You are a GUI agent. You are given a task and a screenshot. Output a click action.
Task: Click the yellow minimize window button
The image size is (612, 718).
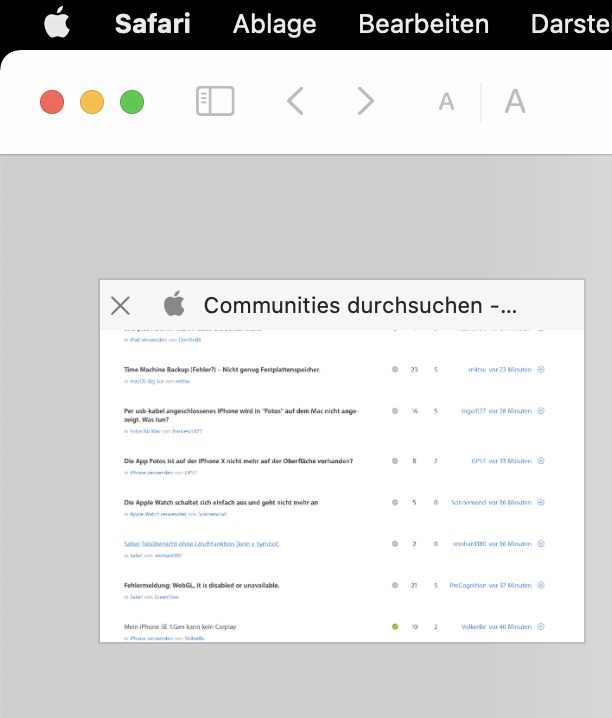tap(92, 102)
